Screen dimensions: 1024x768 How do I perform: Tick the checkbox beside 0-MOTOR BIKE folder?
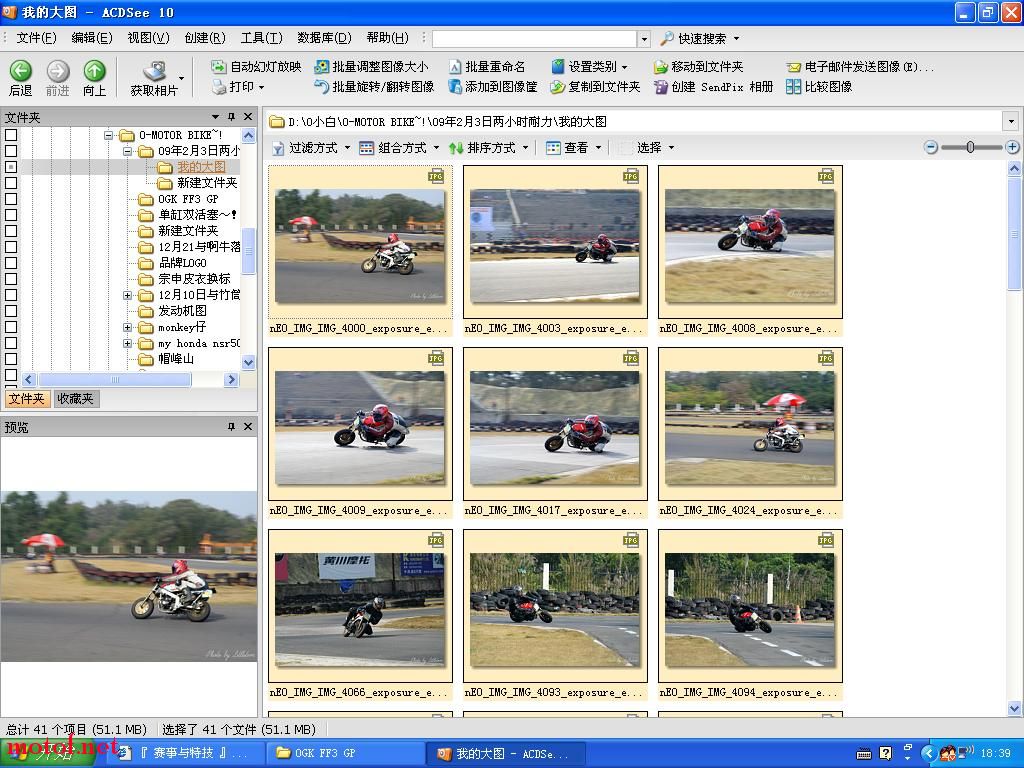click(x=11, y=135)
